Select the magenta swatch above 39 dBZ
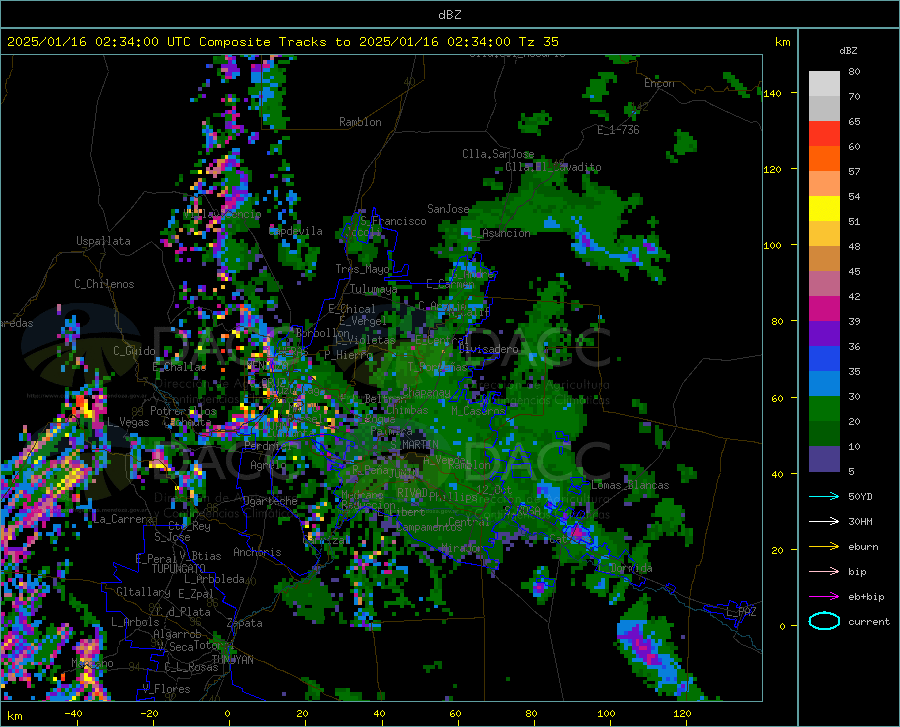This screenshot has height=727, width=900. click(824, 309)
